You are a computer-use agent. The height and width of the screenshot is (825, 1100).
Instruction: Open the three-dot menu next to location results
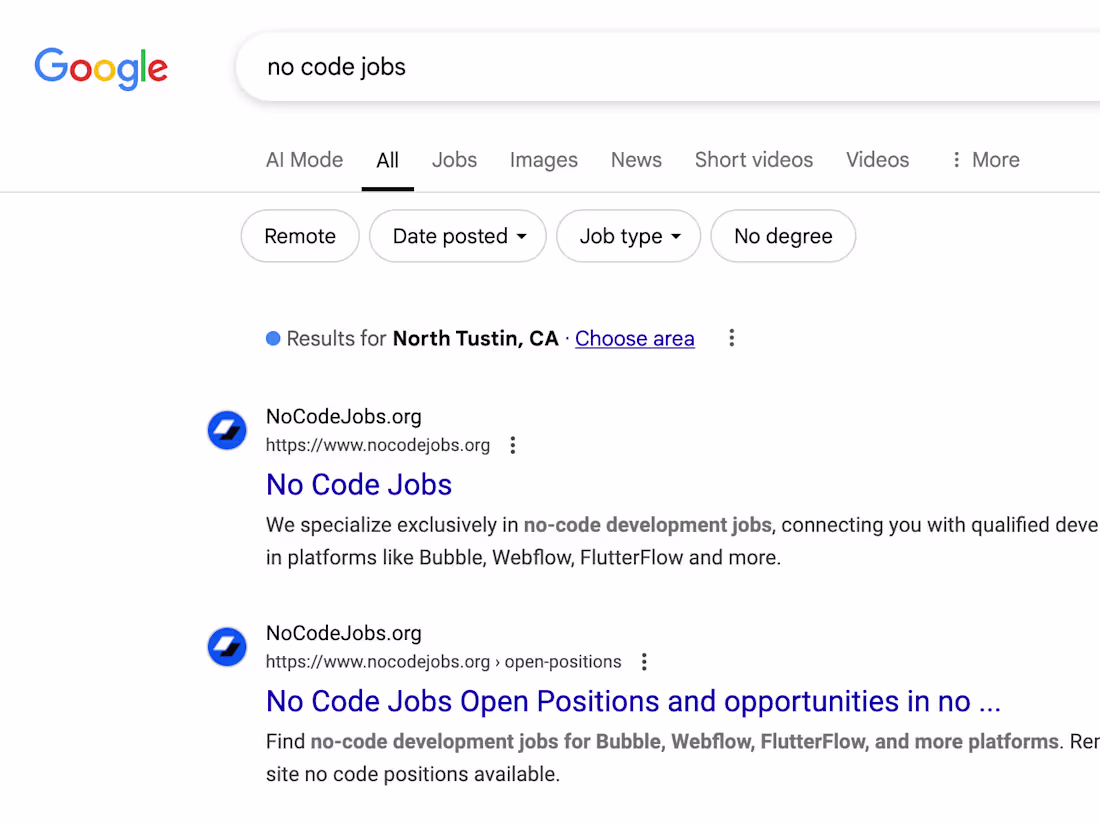[731, 338]
